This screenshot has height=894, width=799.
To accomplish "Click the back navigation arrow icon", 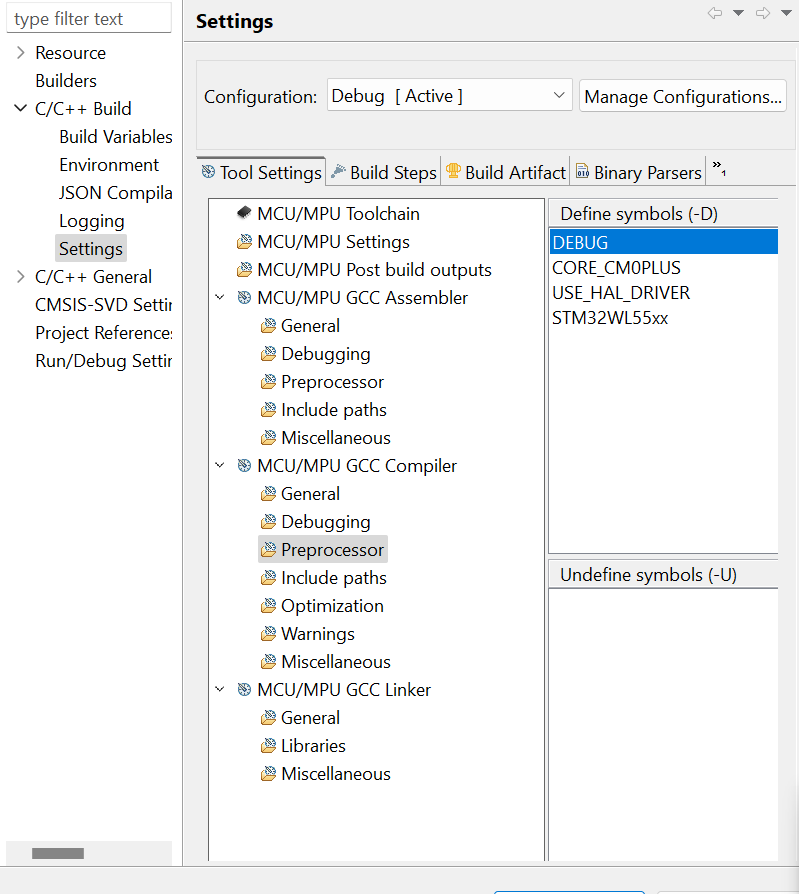I will point(715,13).
